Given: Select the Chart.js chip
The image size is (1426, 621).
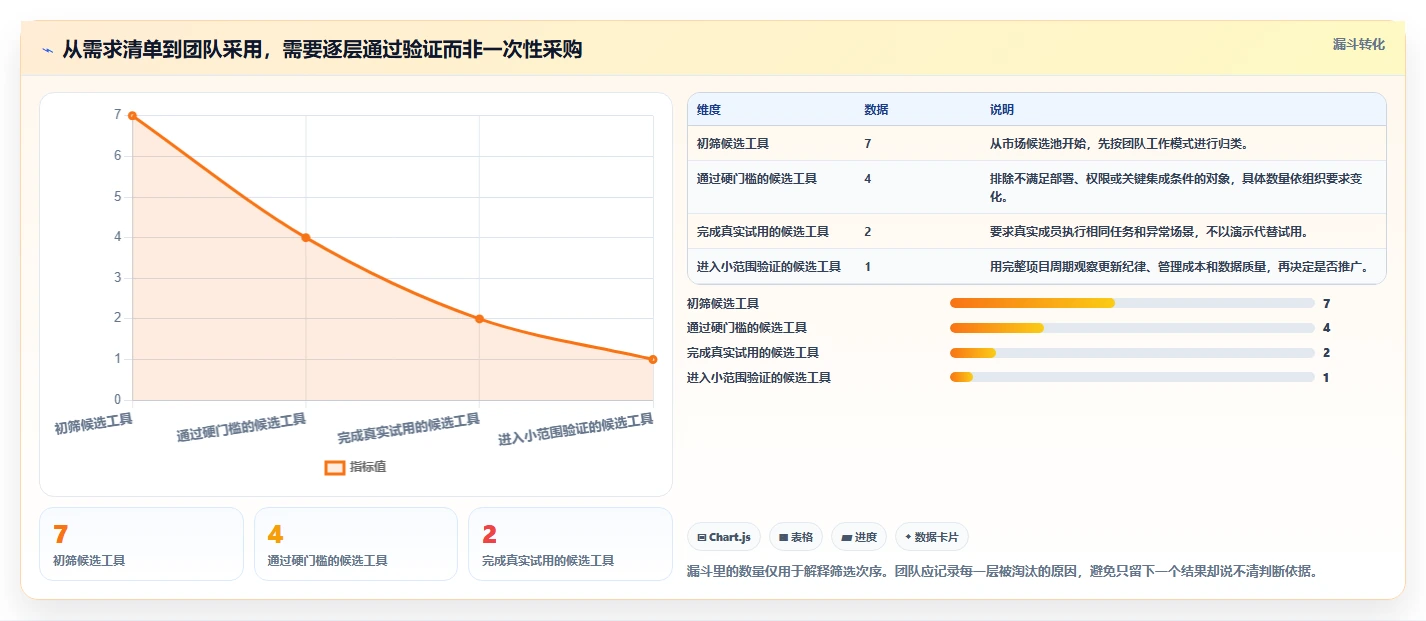Looking at the screenshot, I should (724, 537).
